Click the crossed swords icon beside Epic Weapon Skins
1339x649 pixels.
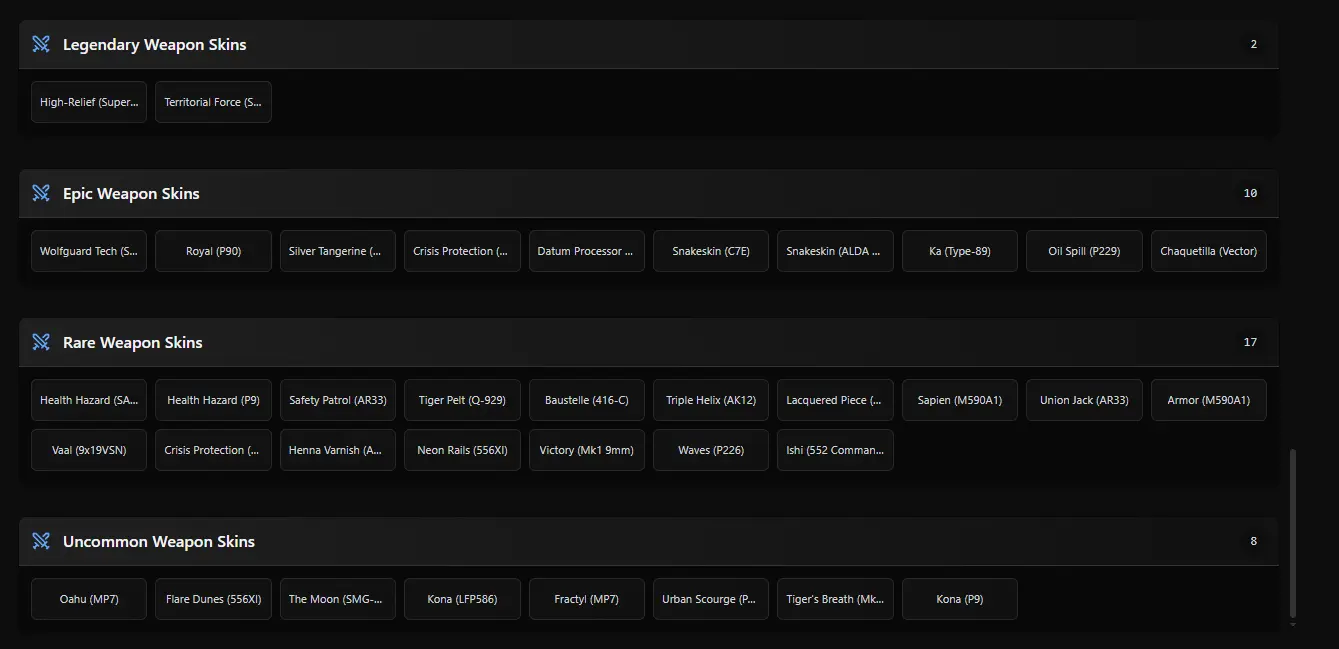tap(41, 193)
